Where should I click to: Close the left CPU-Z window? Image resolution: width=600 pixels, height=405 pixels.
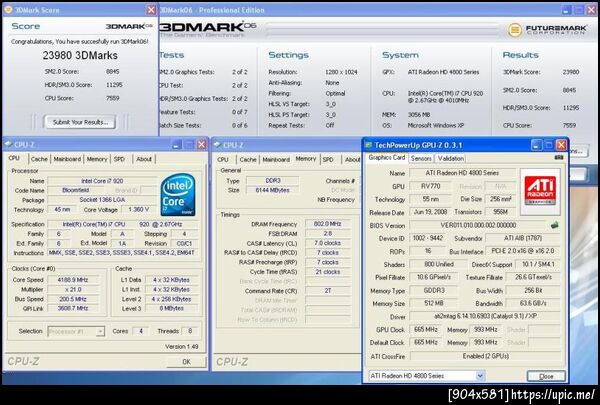(x=202, y=144)
